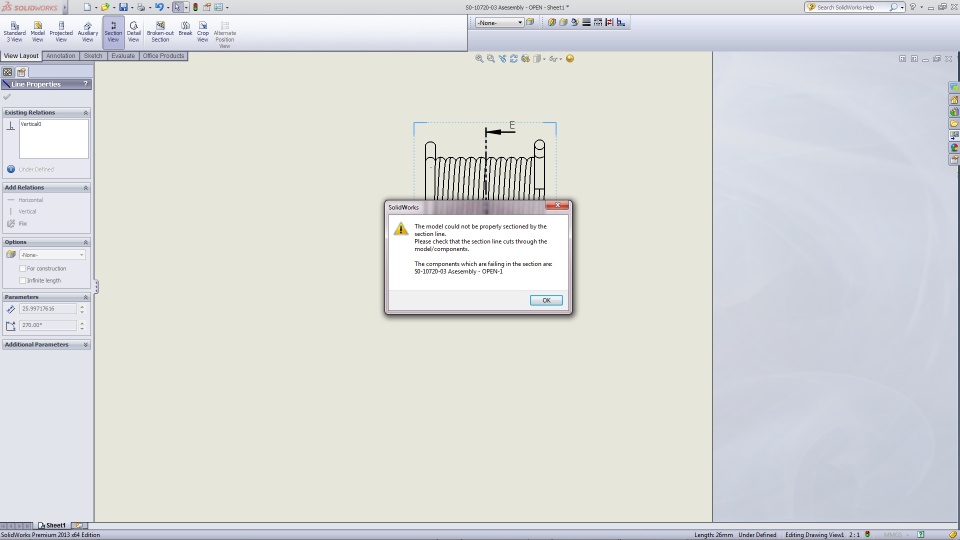Open Help question mark menu
The image size is (960, 540).
[913, 7]
